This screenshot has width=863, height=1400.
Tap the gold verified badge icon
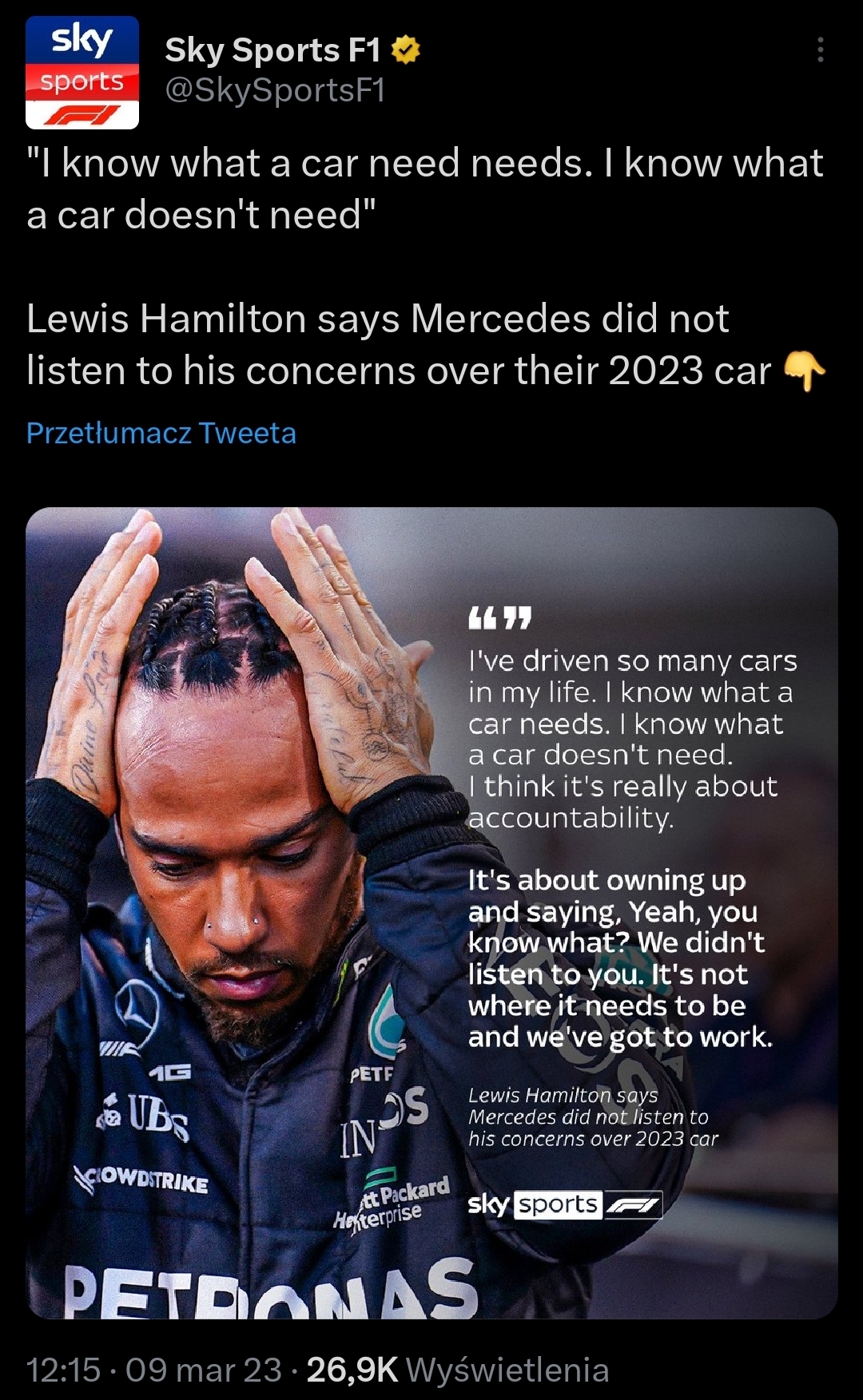(406, 50)
